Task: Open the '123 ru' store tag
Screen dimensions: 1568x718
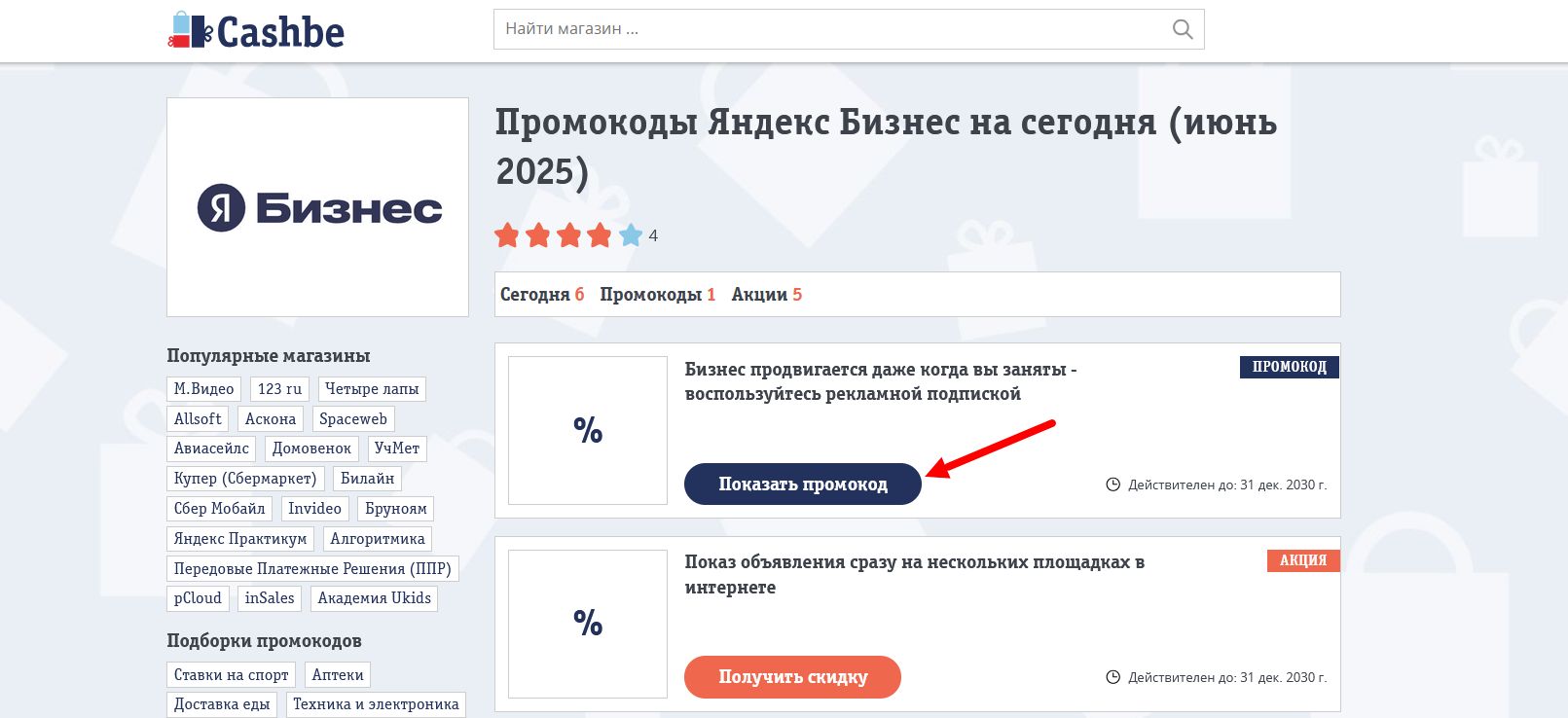Action: tap(280, 389)
